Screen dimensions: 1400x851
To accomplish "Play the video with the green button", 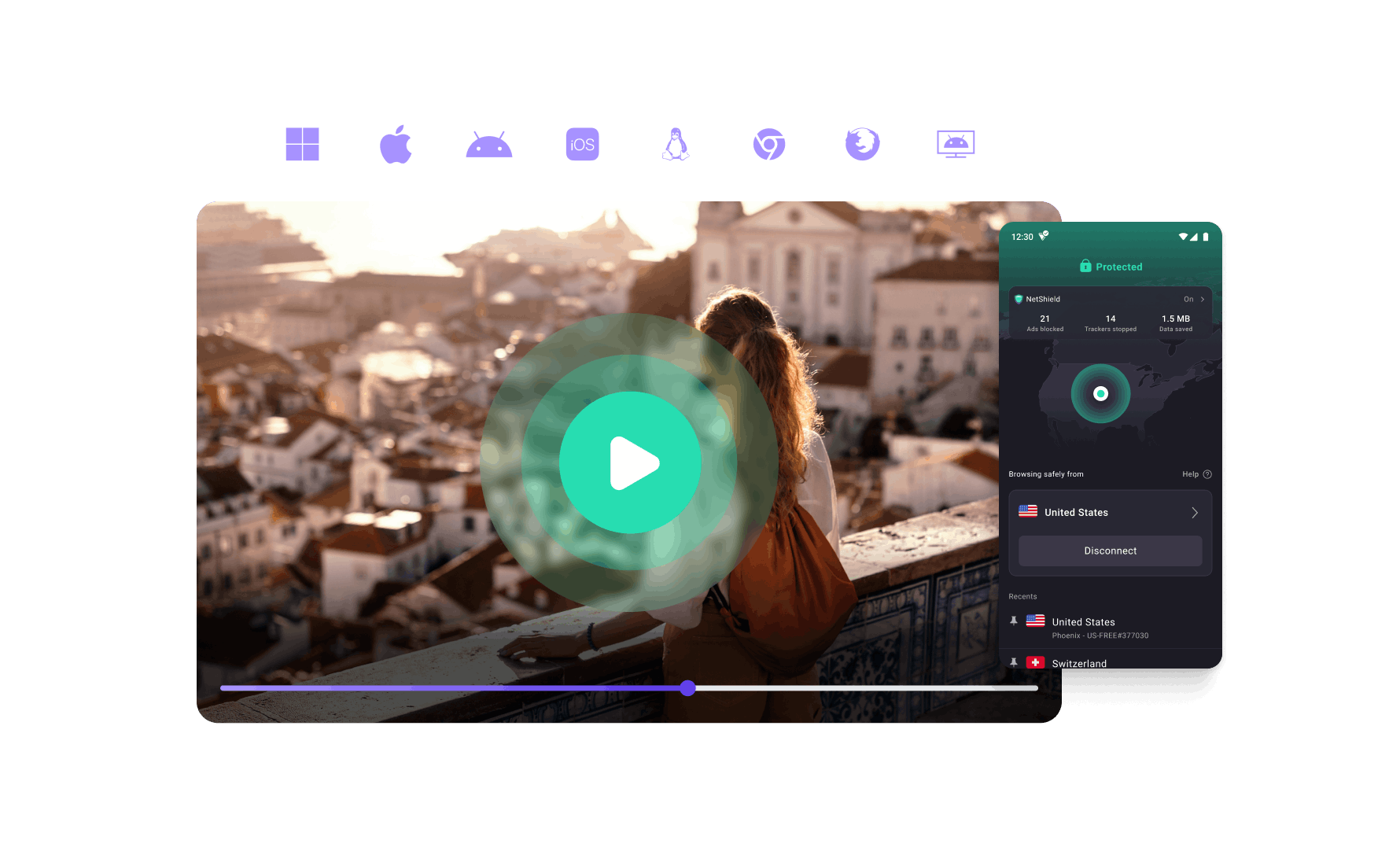I will pyautogui.click(x=630, y=463).
